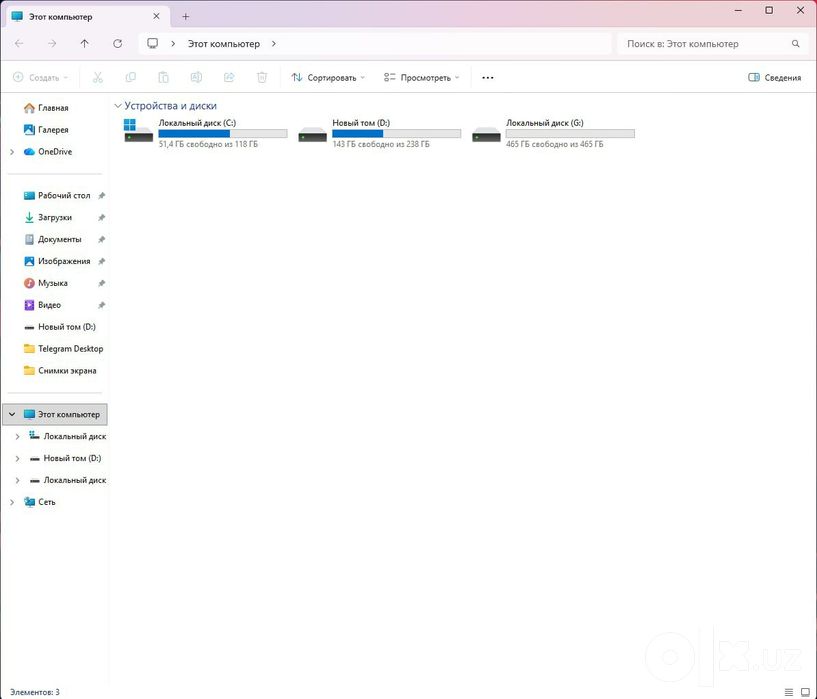Open Галерея in navigation pane

(53, 130)
